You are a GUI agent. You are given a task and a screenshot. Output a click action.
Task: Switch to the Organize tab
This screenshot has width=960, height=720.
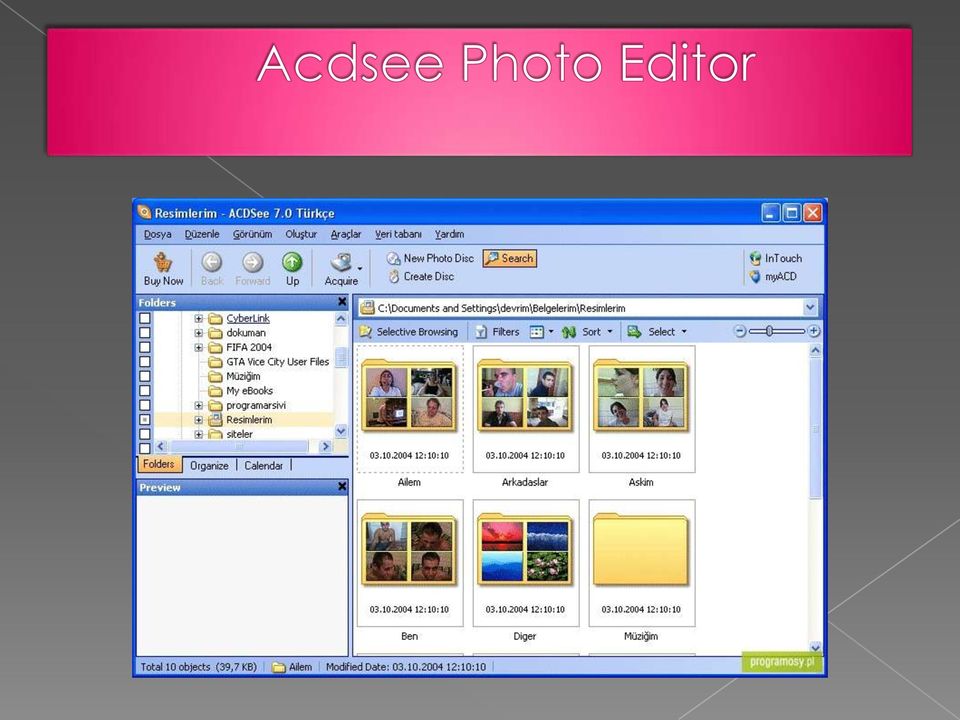[209, 465]
